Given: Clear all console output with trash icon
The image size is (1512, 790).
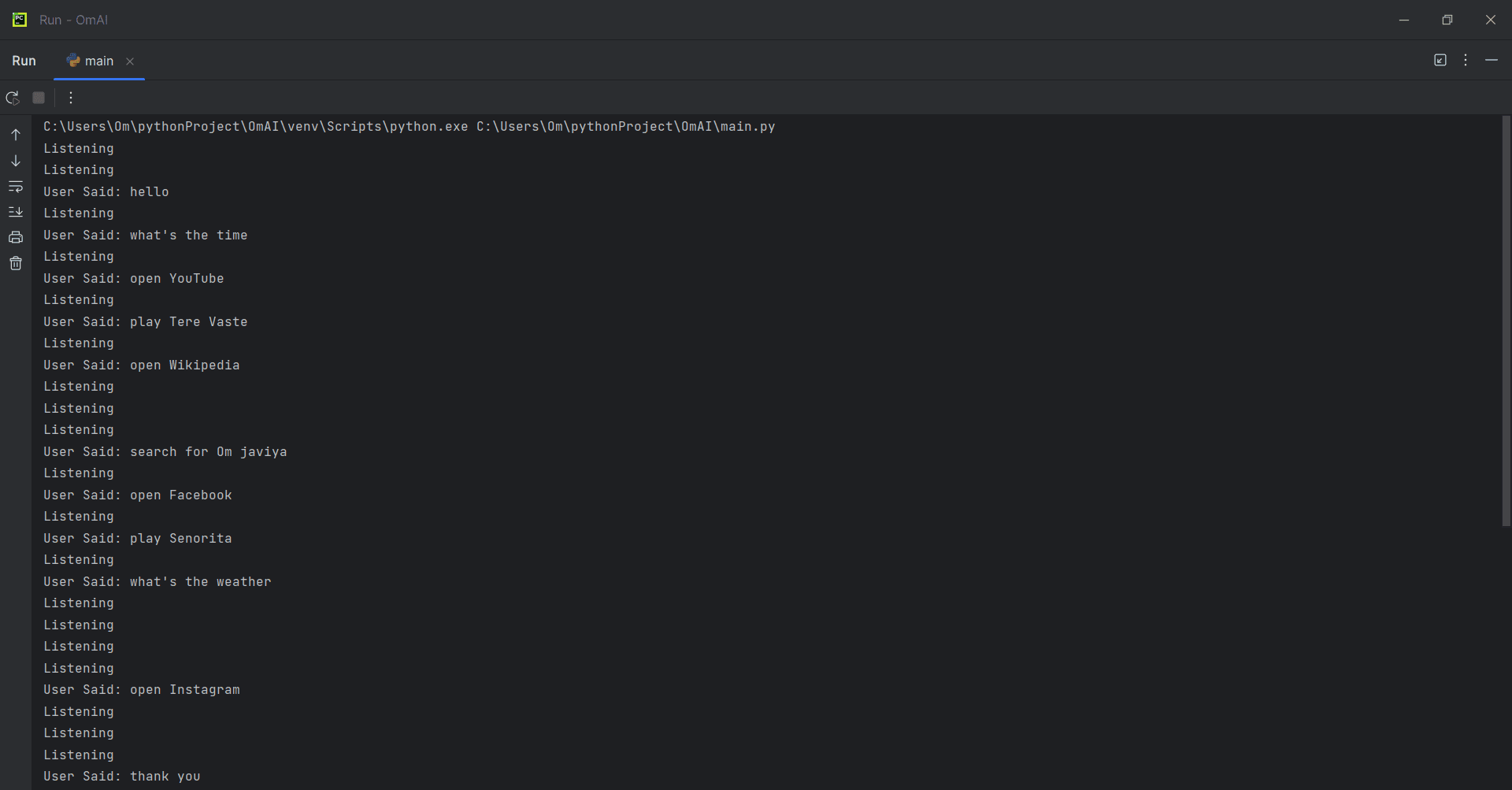Looking at the screenshot, I should click(x=16, y=263).
